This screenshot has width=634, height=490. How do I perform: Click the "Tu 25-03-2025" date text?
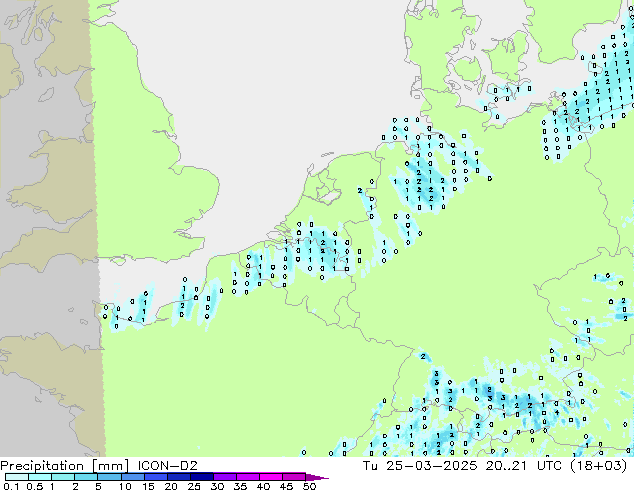click(421, 466)
